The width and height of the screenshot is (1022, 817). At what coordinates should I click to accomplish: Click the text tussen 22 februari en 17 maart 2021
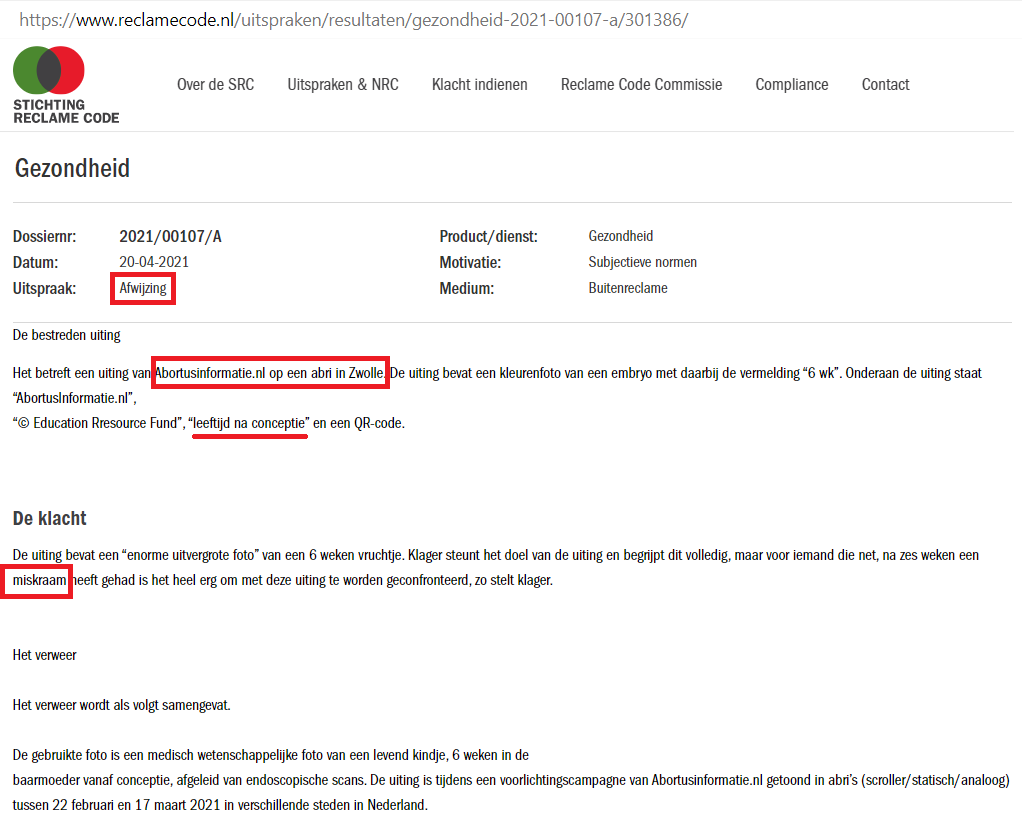[x=117, y=805]
